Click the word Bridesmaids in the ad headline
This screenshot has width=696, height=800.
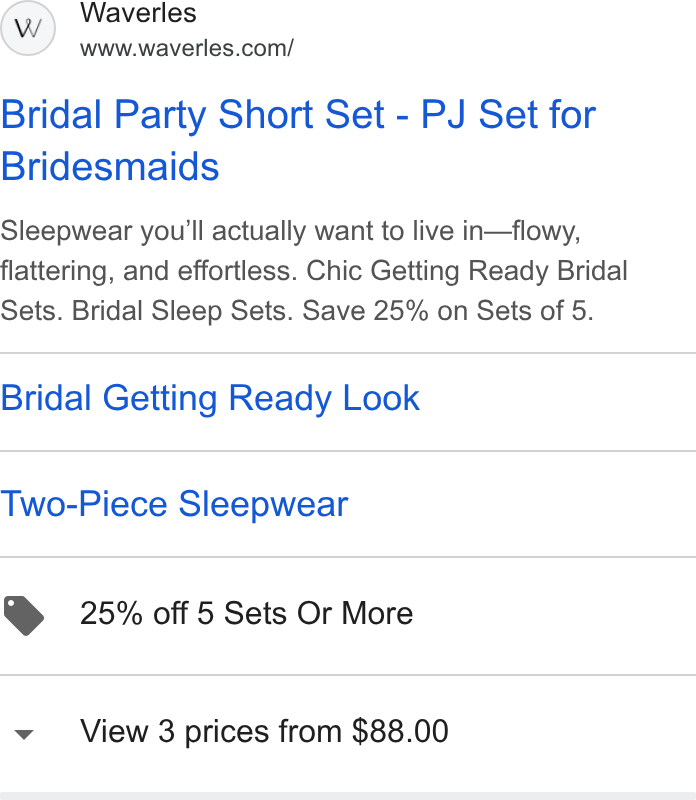tap(110, 167)
